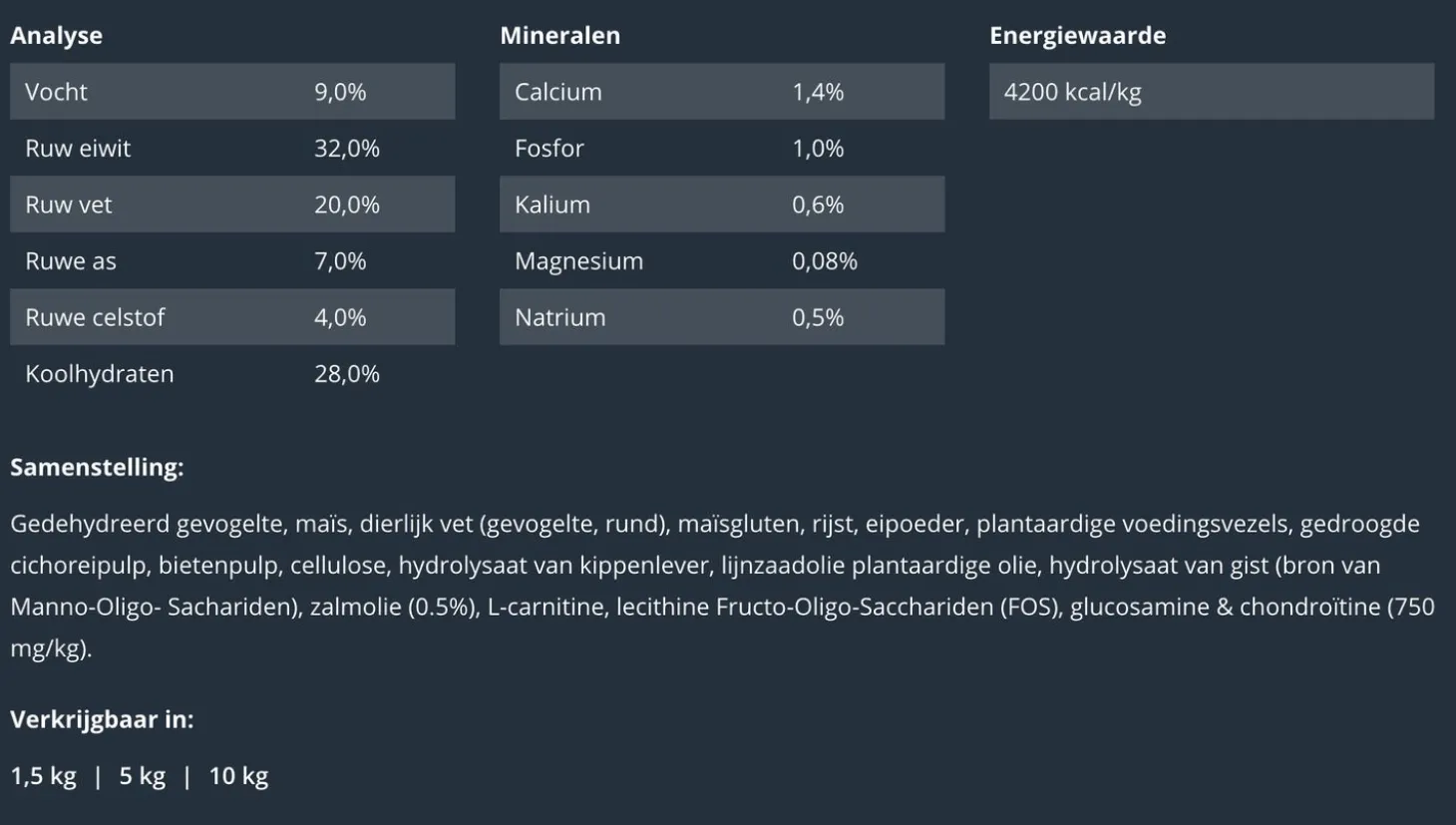The image size is (1456, 825).
Task: Click the 32,0% Ruw eiwit value
Action: pyautogui.click(x=347, y=149)
